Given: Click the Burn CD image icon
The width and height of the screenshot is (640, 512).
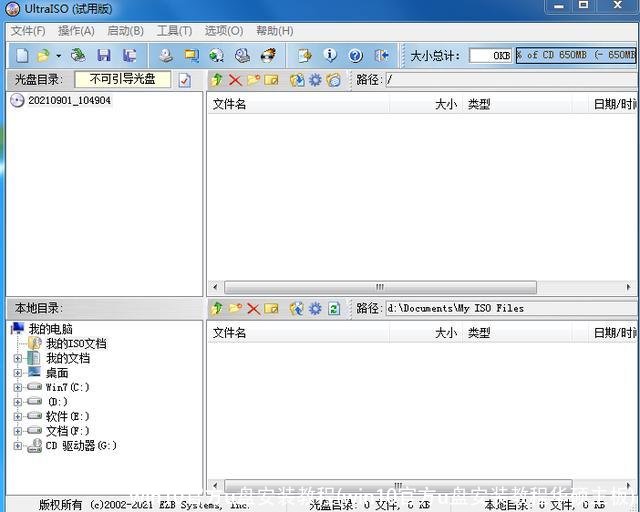Looking at the screenshot, I should tap(268, 56).
